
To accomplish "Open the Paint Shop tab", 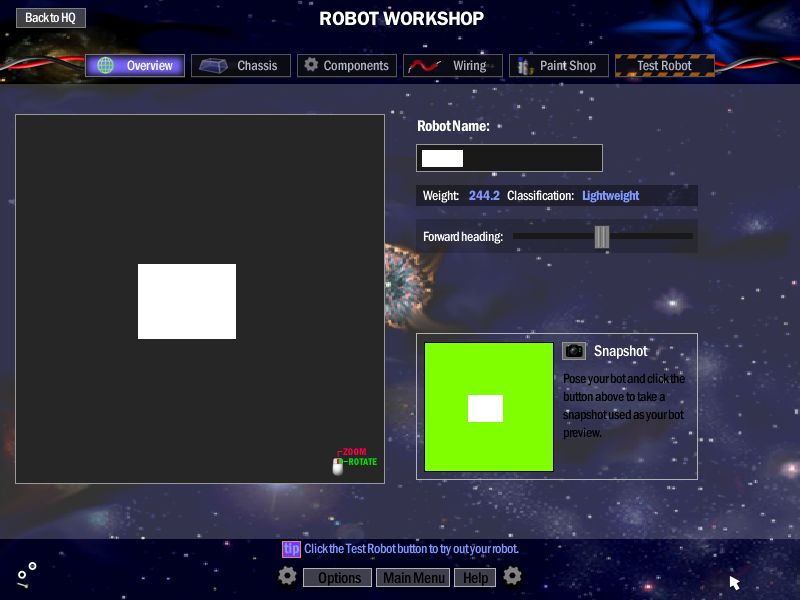I will click(559, 65).
